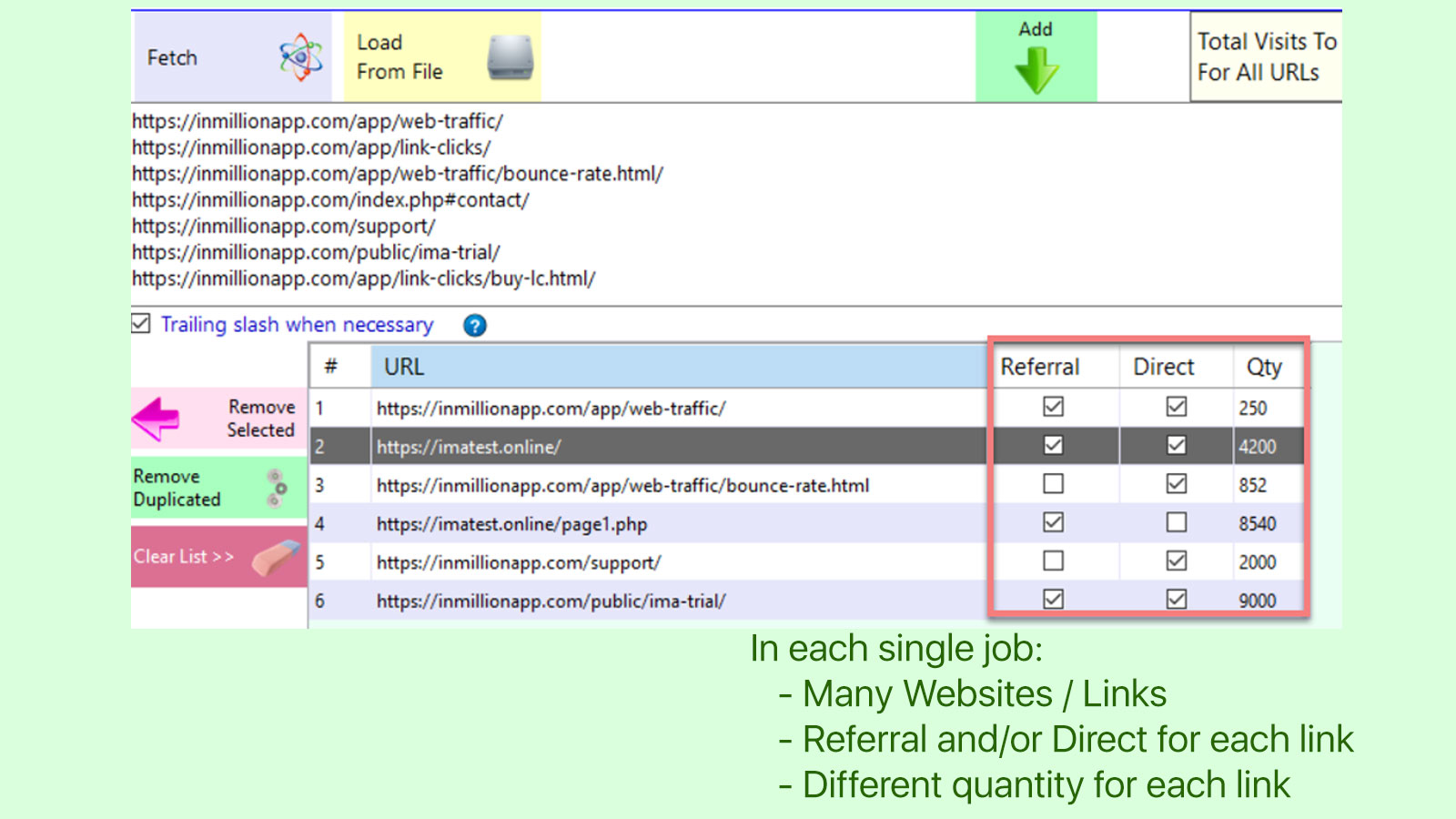Click the Remove Duplicated gears icon
This screenshot has width=1456, height=819.
tap(275, 487)
